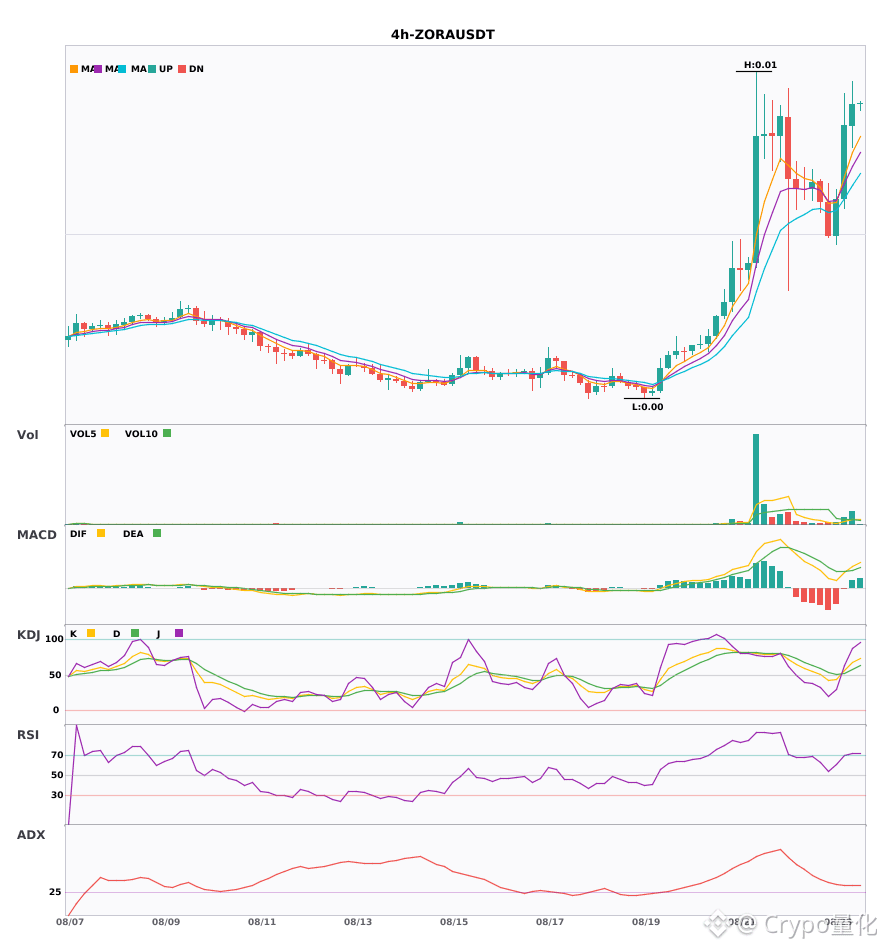Click the tallest volume bar in Vol panel
This screenshot has width=885, height=950.
click(756, 479)
